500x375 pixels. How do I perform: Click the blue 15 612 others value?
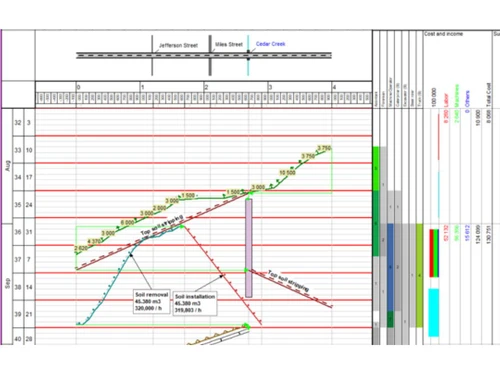coord(467,233)
